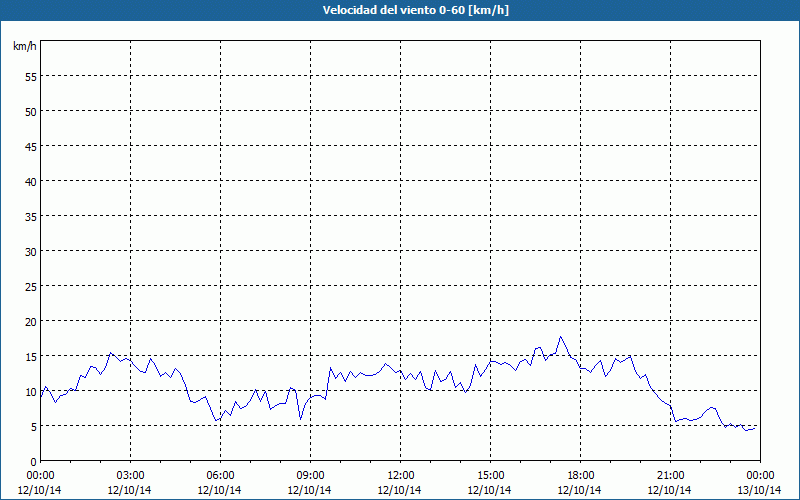Click the 00:00 time label dated 12/10/14
This screenshot has height=500, width=800.
[40, 476]
